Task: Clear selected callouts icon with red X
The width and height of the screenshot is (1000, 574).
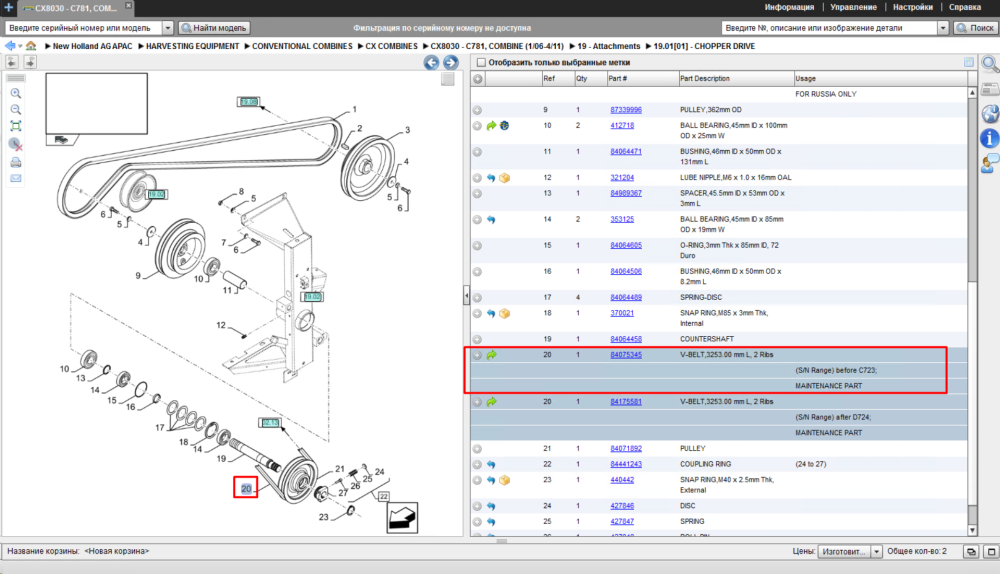Action: pos(16,144)
